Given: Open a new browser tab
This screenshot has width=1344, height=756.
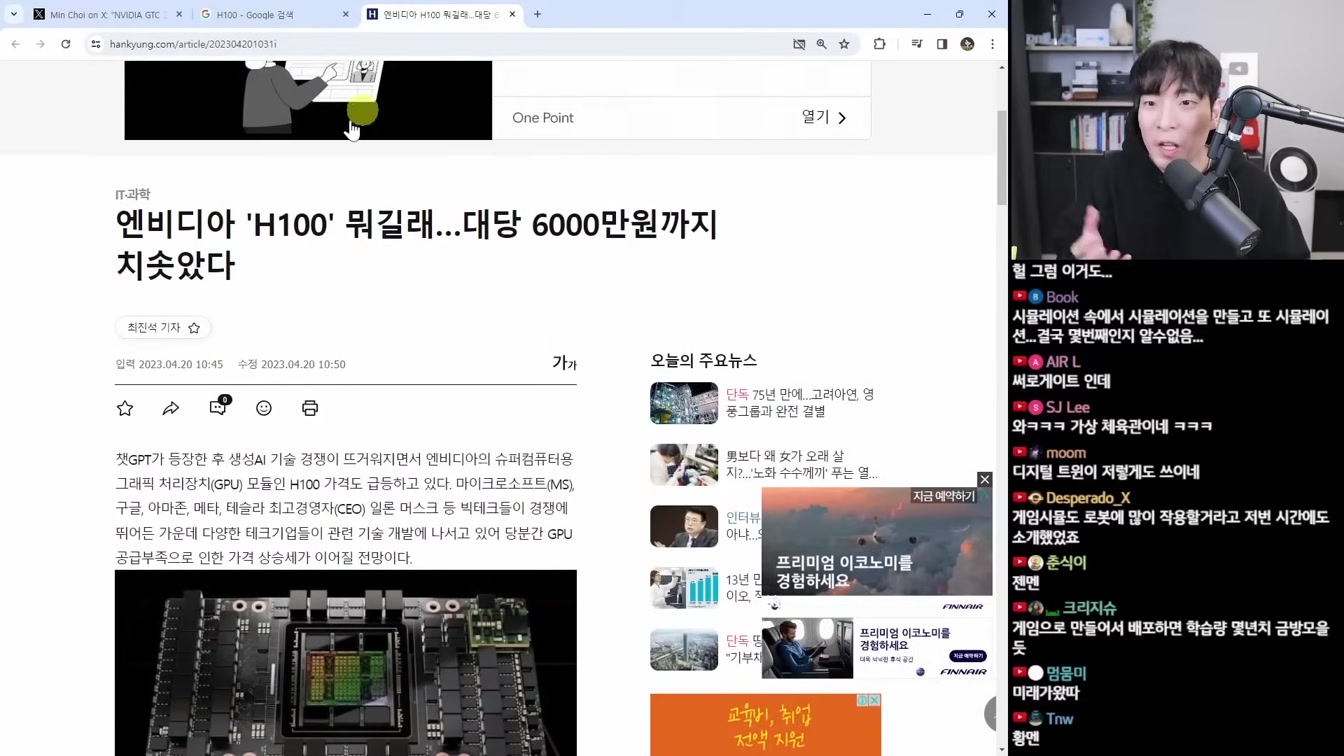Looking at the screenshot, I should (x=538, y=15).
